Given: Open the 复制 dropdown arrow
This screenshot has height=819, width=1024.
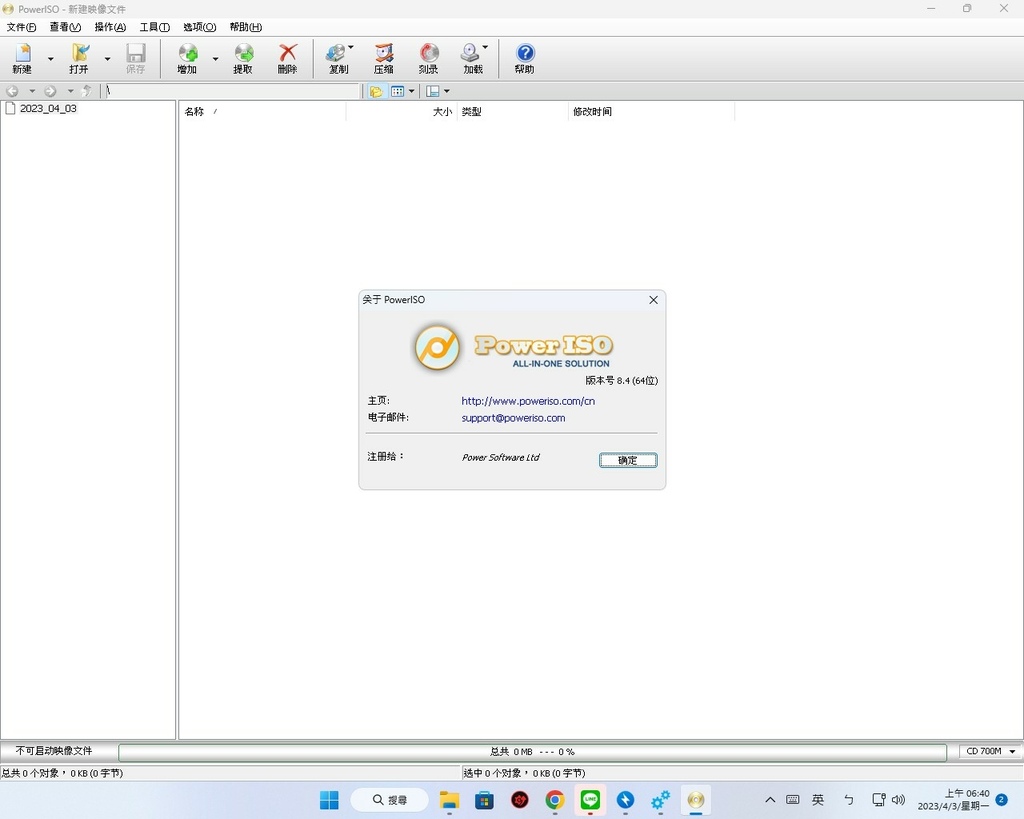Looking at the screenshot, I should coord(351,47).
